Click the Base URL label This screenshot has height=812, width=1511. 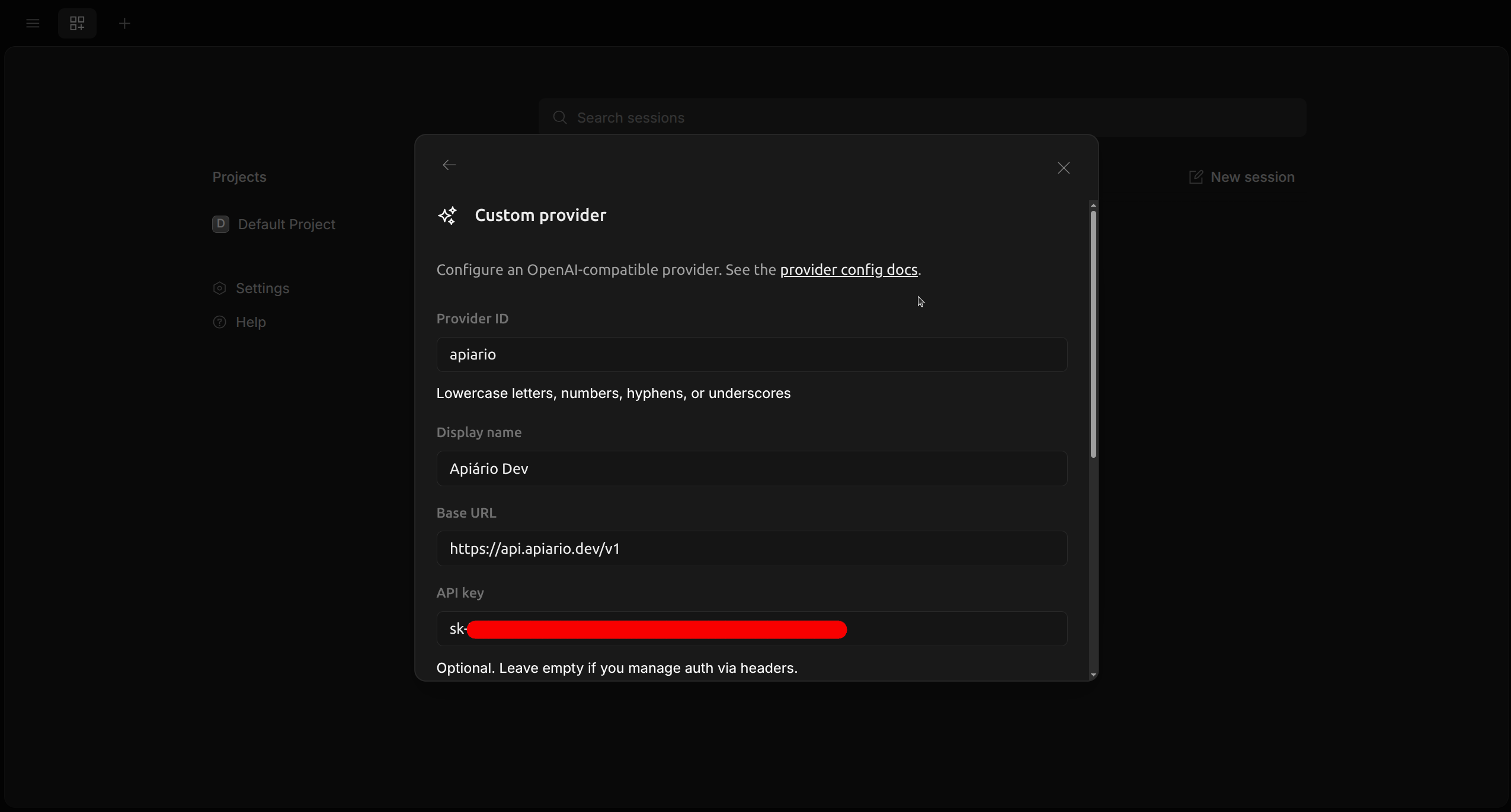tap(466, 513)
